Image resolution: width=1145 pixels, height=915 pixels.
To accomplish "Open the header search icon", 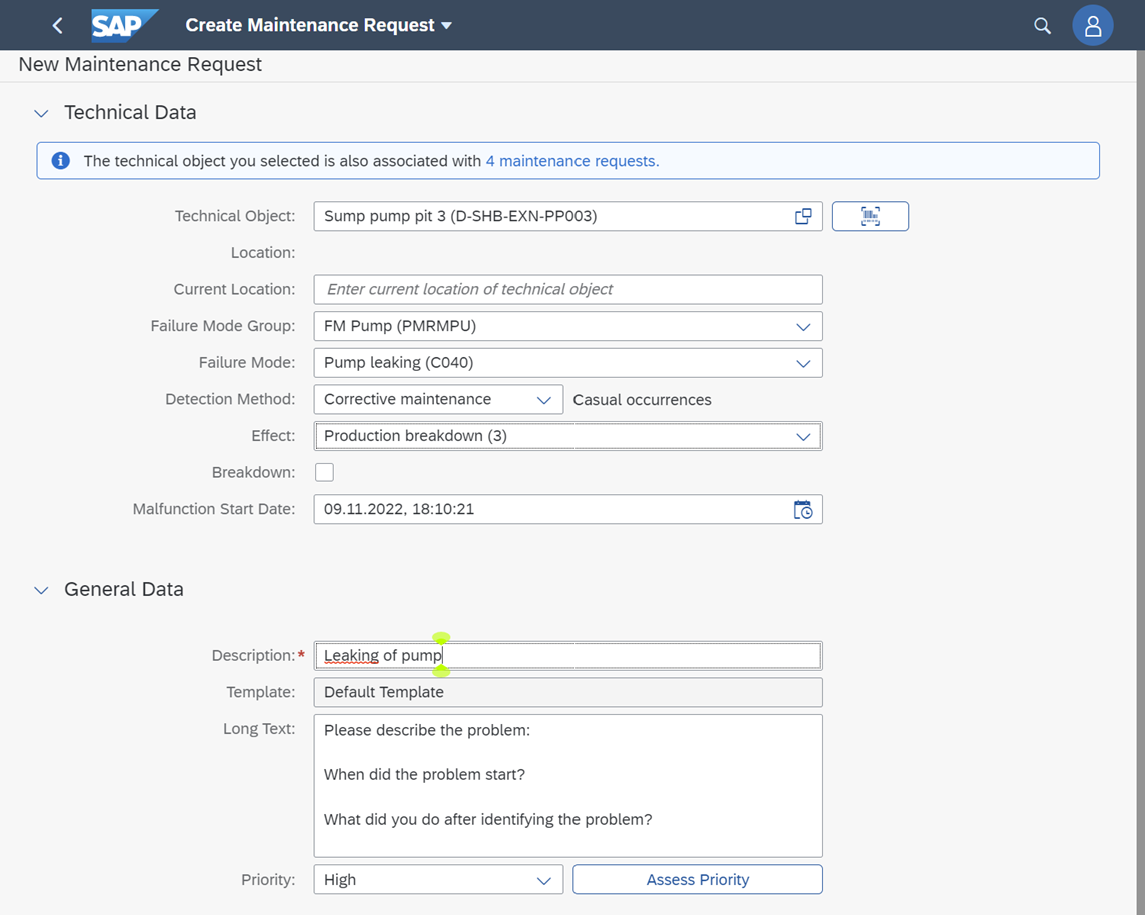I will 1042,26.
